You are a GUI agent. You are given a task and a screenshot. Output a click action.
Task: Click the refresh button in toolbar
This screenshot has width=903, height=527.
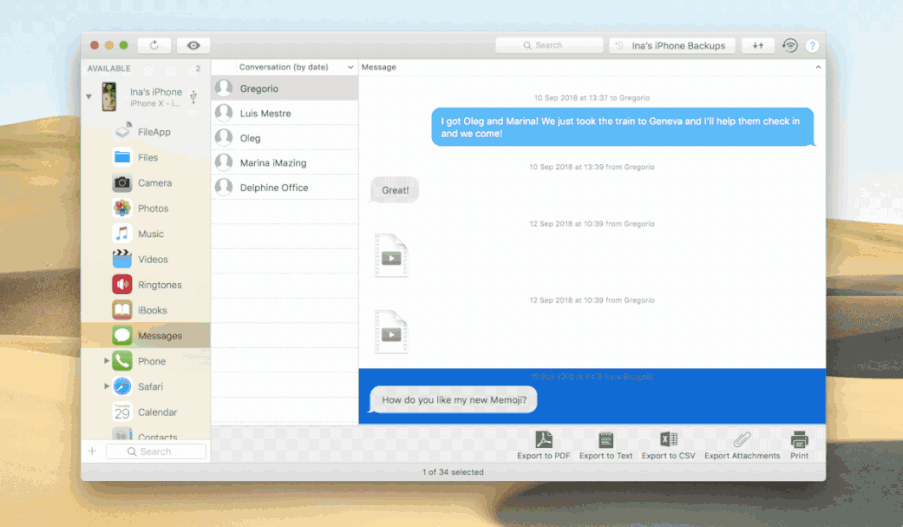(x=154, y=45)
